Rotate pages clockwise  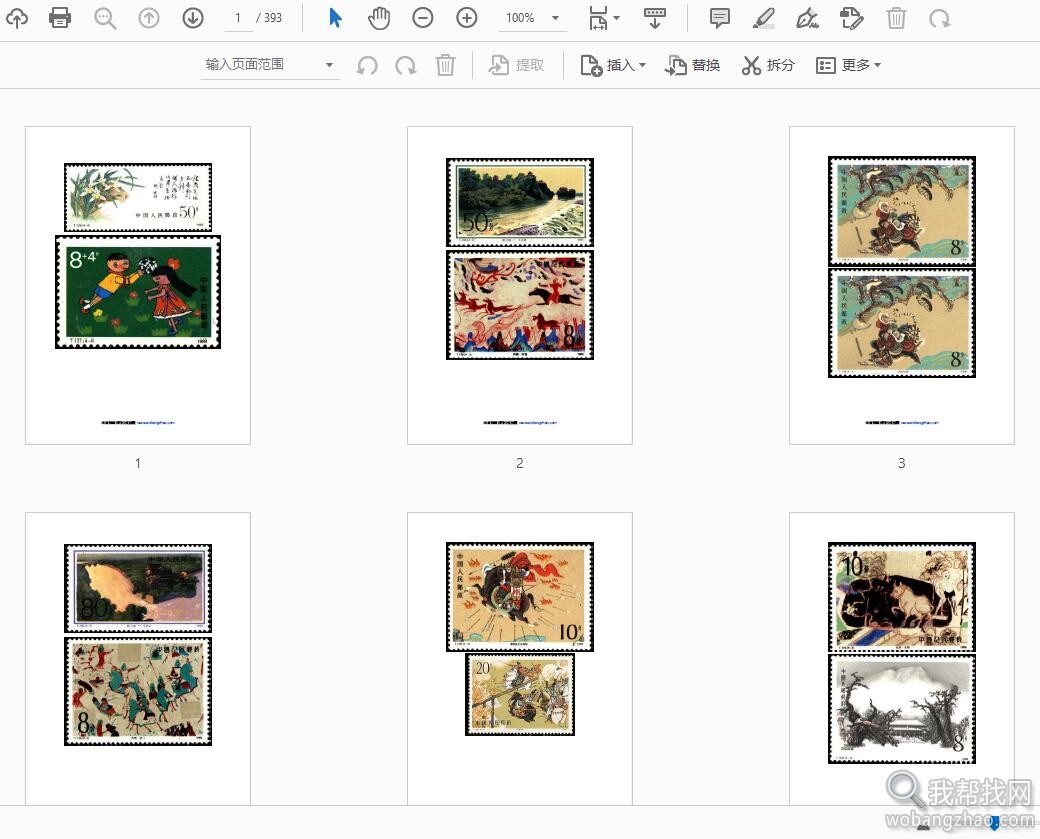tap(405, 65)
